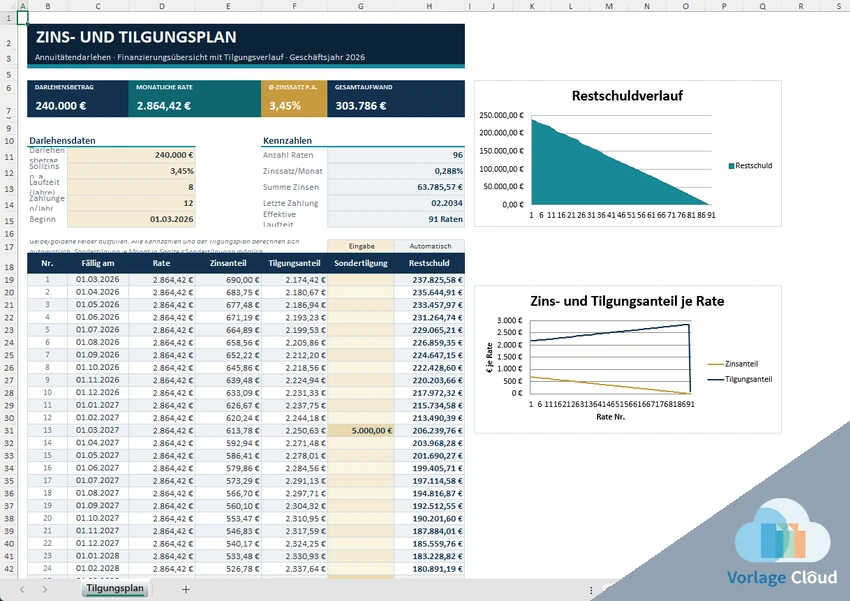The width and height of the screenshot is (850, 601).
Task: Click the Effektive Laufzeit value 91 Raten
Action: tap(396, 219)
